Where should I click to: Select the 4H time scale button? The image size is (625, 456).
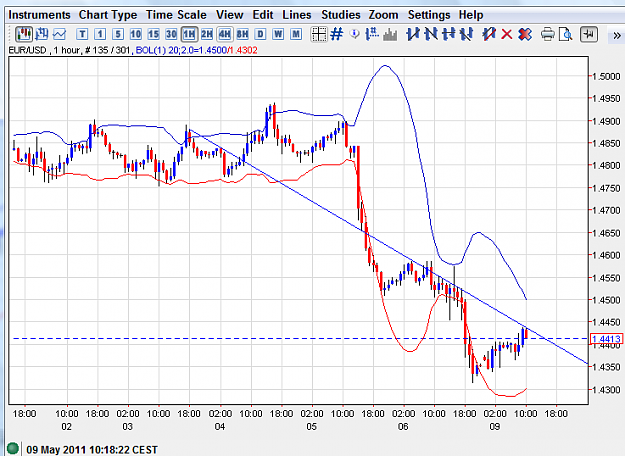(225, 34)
